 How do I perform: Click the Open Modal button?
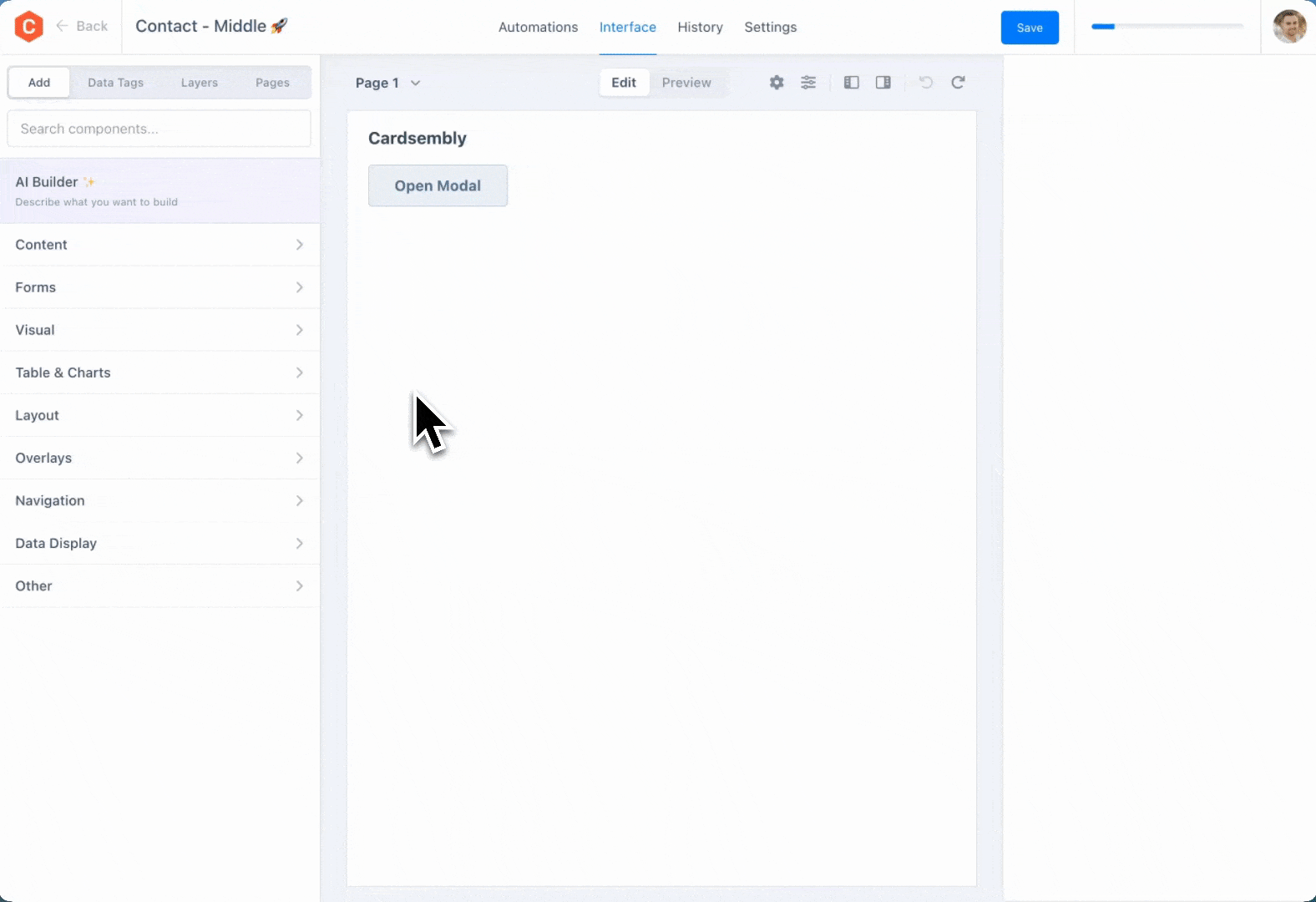(438, 185)
